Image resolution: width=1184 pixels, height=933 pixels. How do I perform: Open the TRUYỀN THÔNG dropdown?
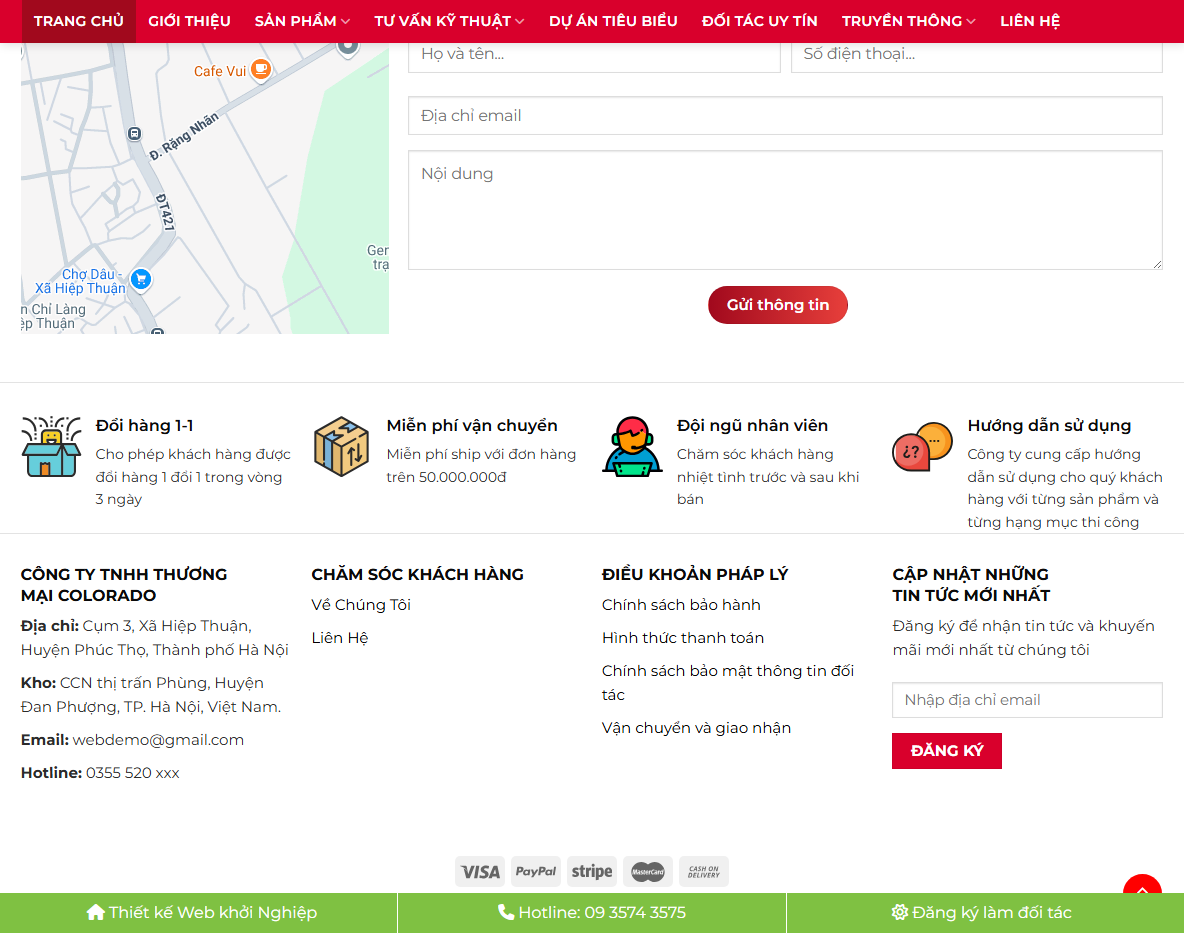907,20
